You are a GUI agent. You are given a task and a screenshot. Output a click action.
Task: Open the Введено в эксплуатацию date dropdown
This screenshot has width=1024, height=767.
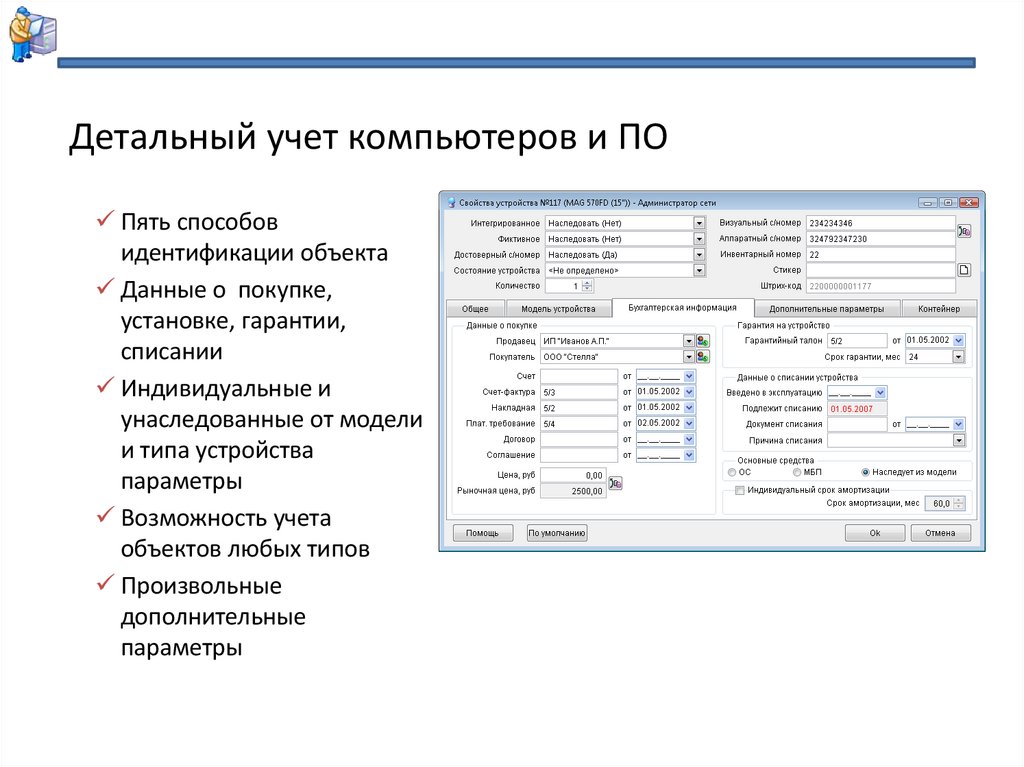click(880, 392)
